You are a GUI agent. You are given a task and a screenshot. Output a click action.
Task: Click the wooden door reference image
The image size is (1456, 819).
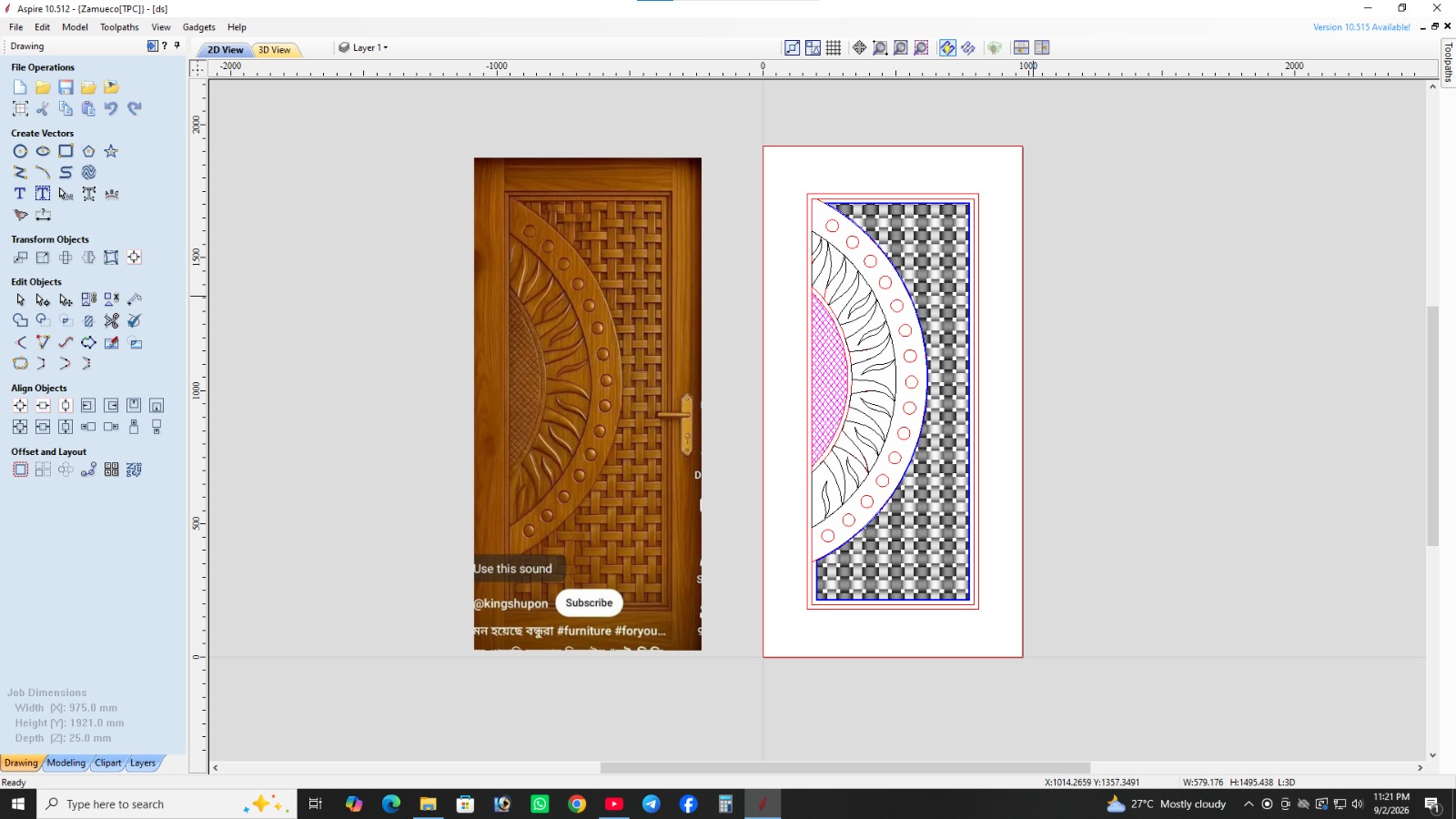pyautogui.click(x=587, y=404)
